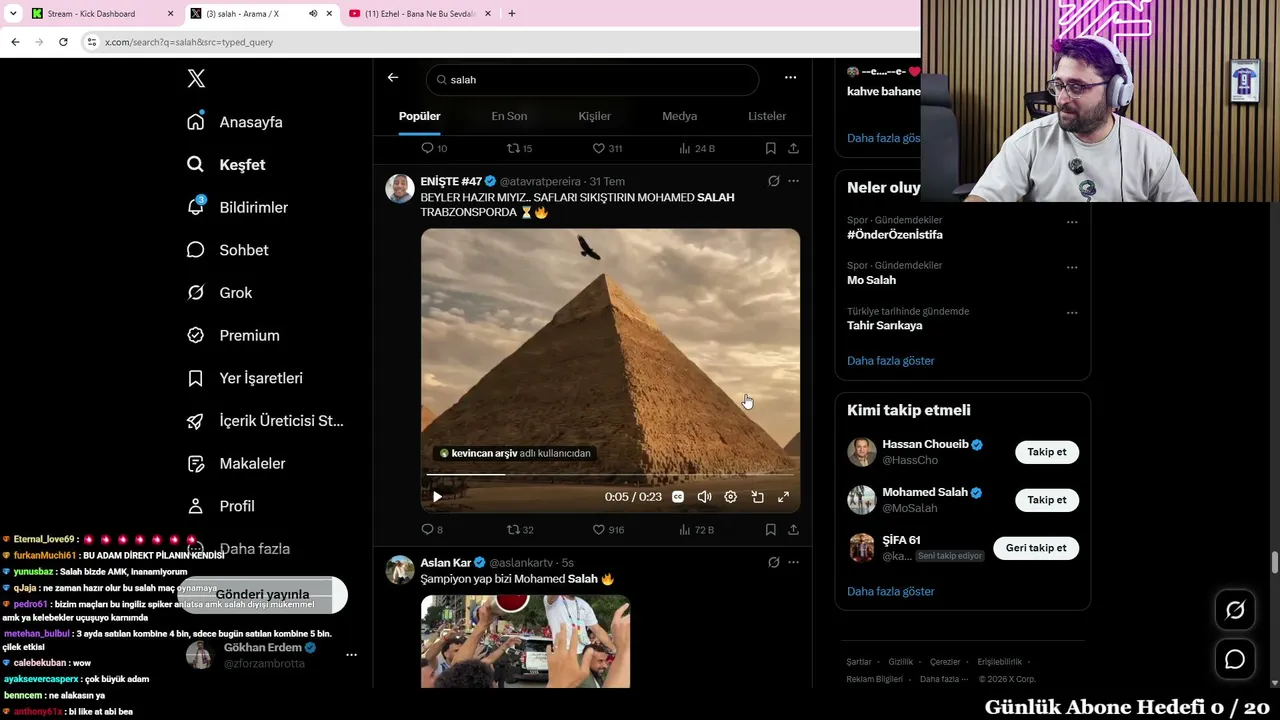The image size is (1280, 720).
Task: Reload the browser page
Action: click(x=63, y=42)
